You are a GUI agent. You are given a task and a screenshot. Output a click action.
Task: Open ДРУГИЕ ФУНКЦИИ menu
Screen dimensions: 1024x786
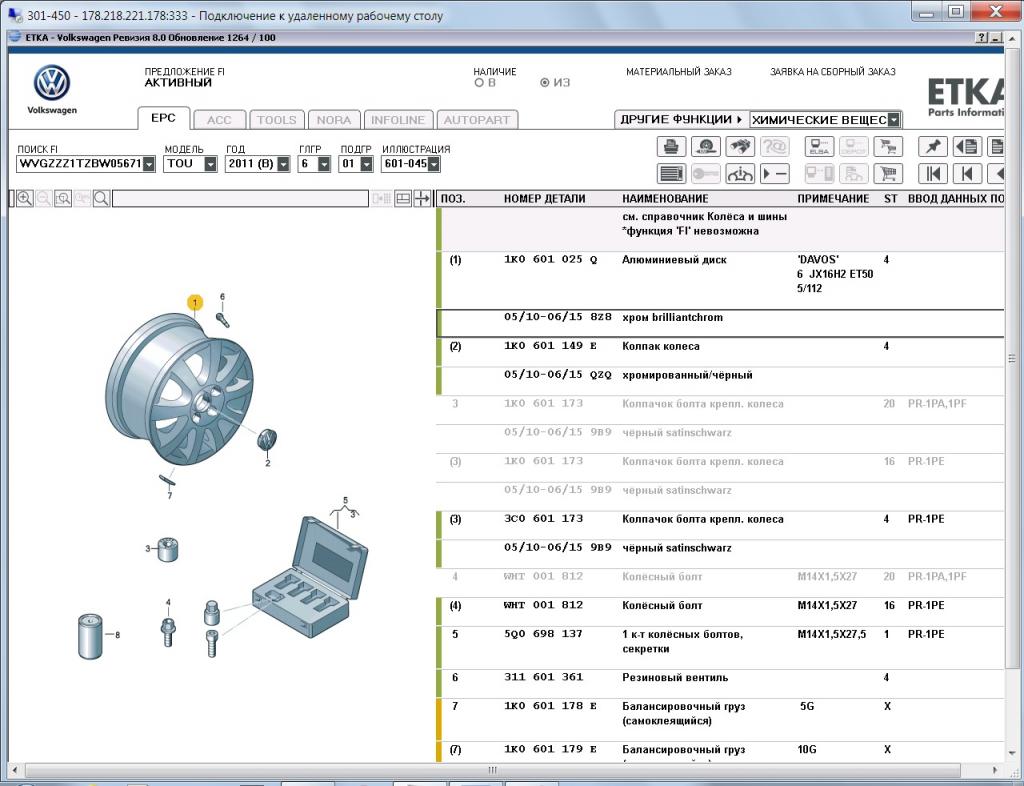[x=681, y=119]
